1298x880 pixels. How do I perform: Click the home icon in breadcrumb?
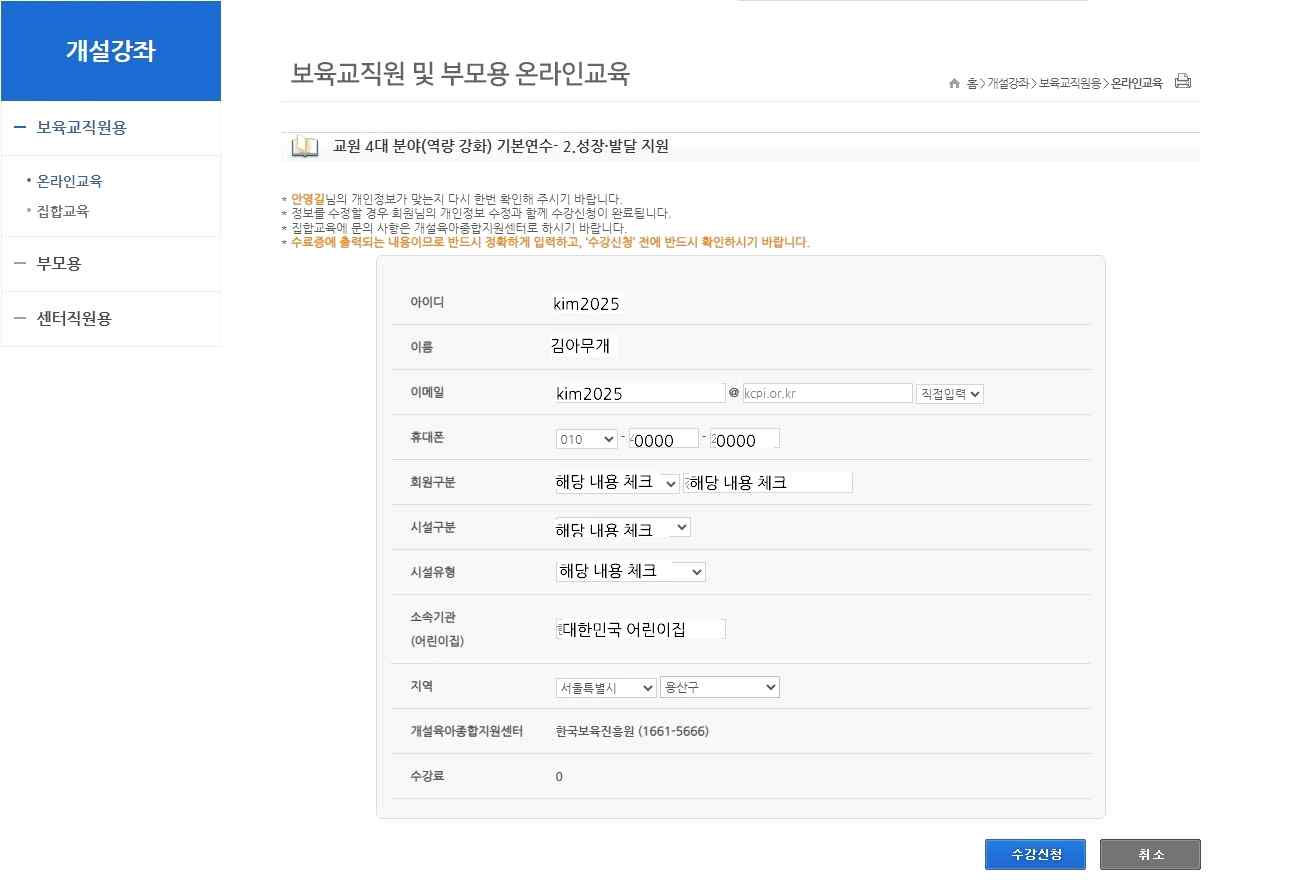[x=955, y=84]
